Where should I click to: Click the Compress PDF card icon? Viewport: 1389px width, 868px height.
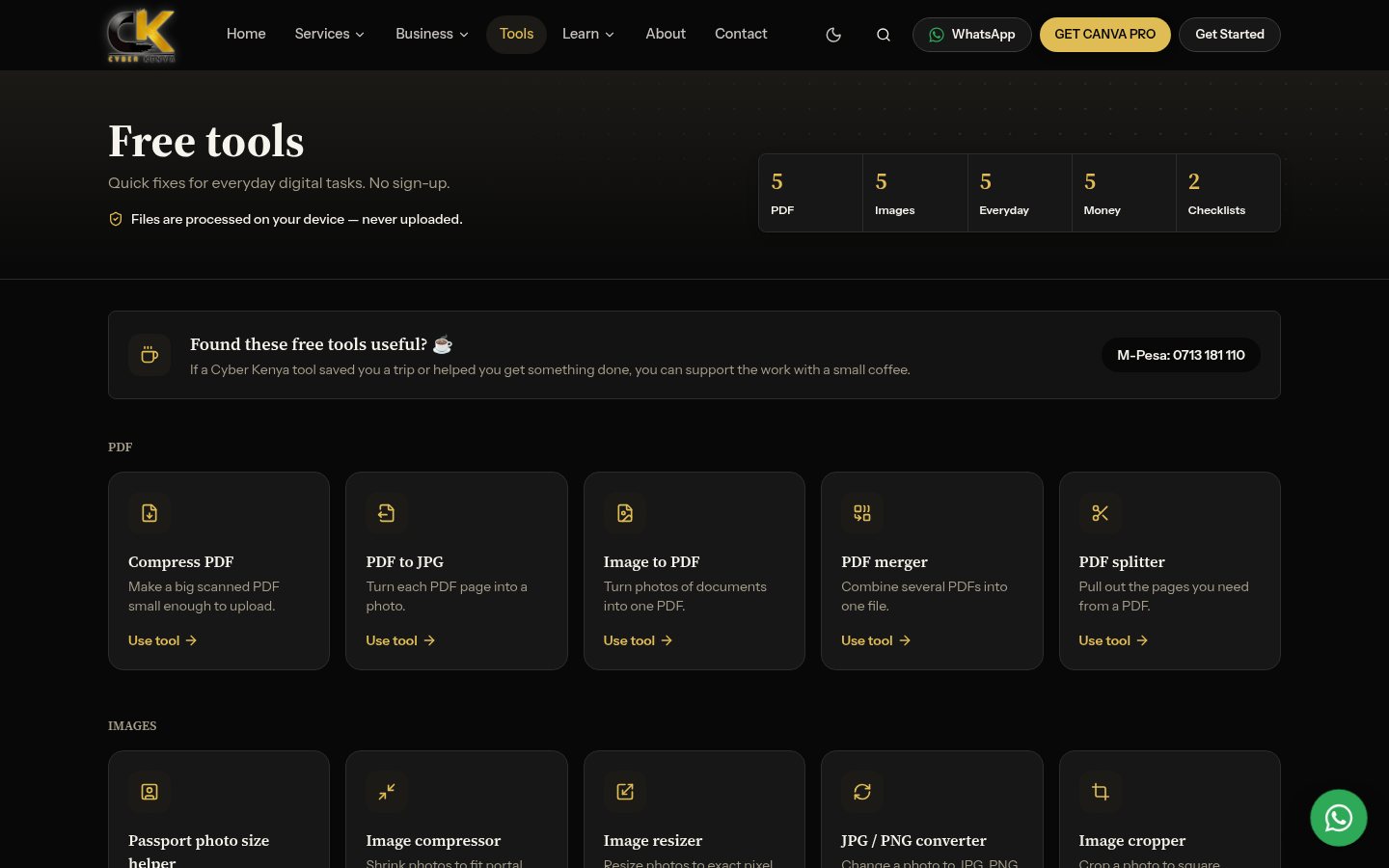coord(150,513)
